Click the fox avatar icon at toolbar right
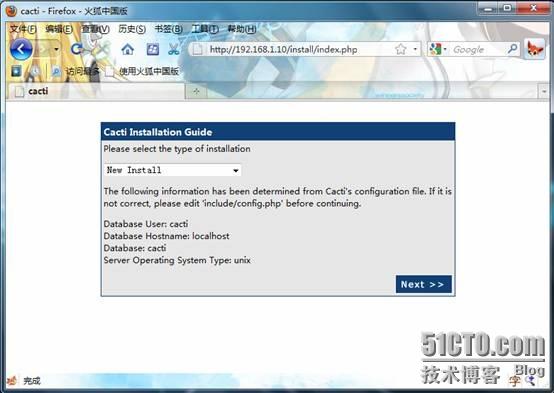Image resolution: width=554 pixels, height=393 pixels. (x=534, y=49)
